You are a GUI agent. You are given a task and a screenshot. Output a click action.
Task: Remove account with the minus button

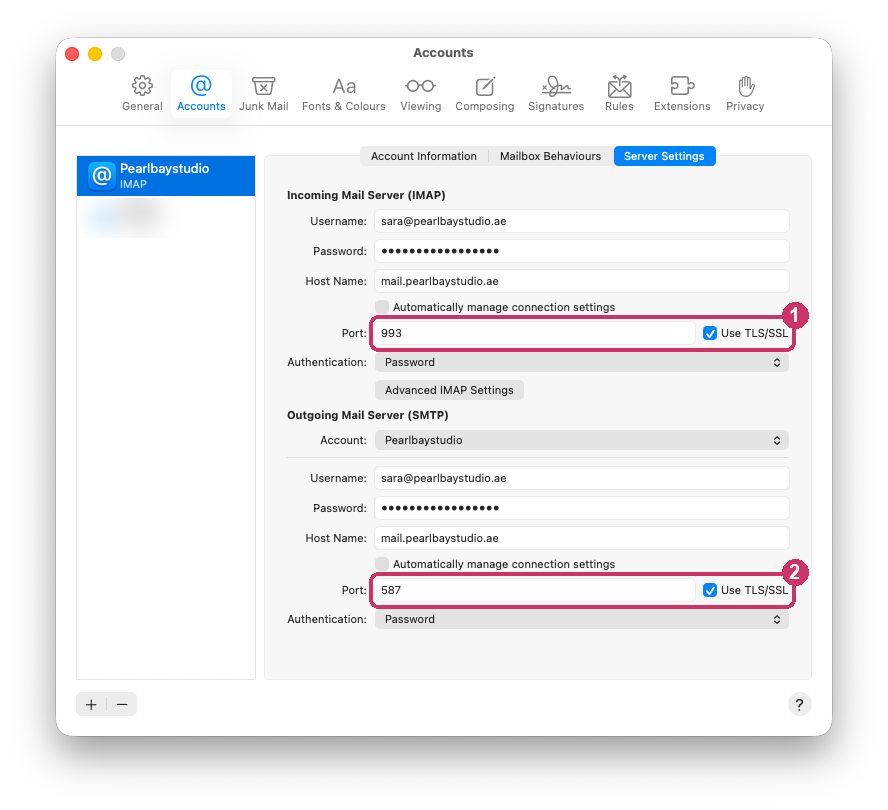[122, 705]
